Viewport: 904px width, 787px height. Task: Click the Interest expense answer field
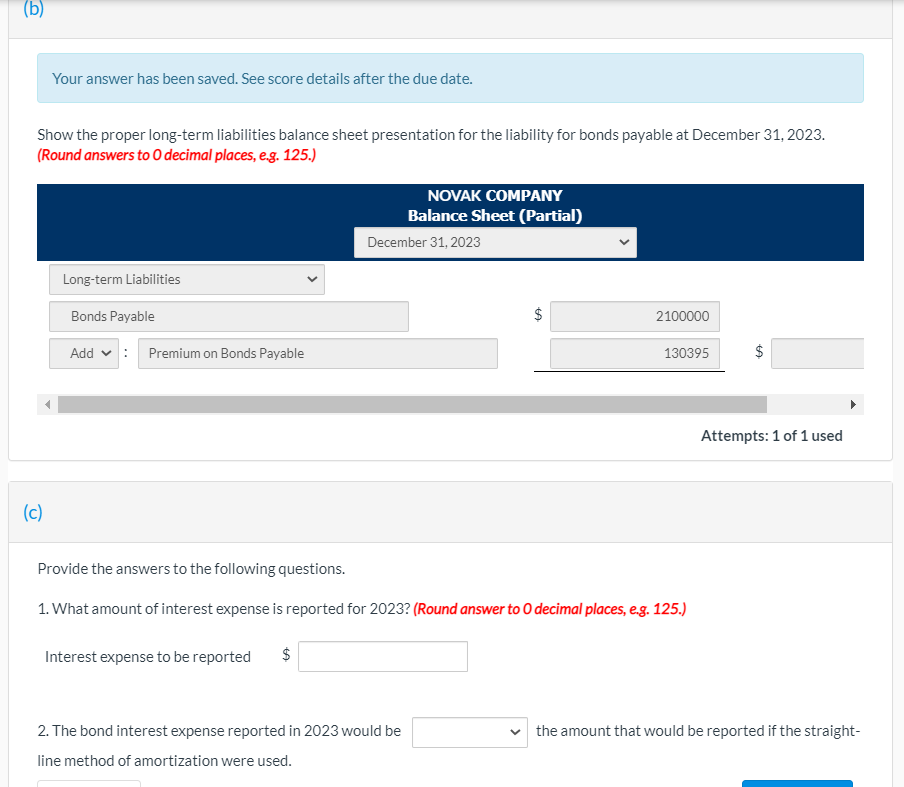tap(382, 656)
